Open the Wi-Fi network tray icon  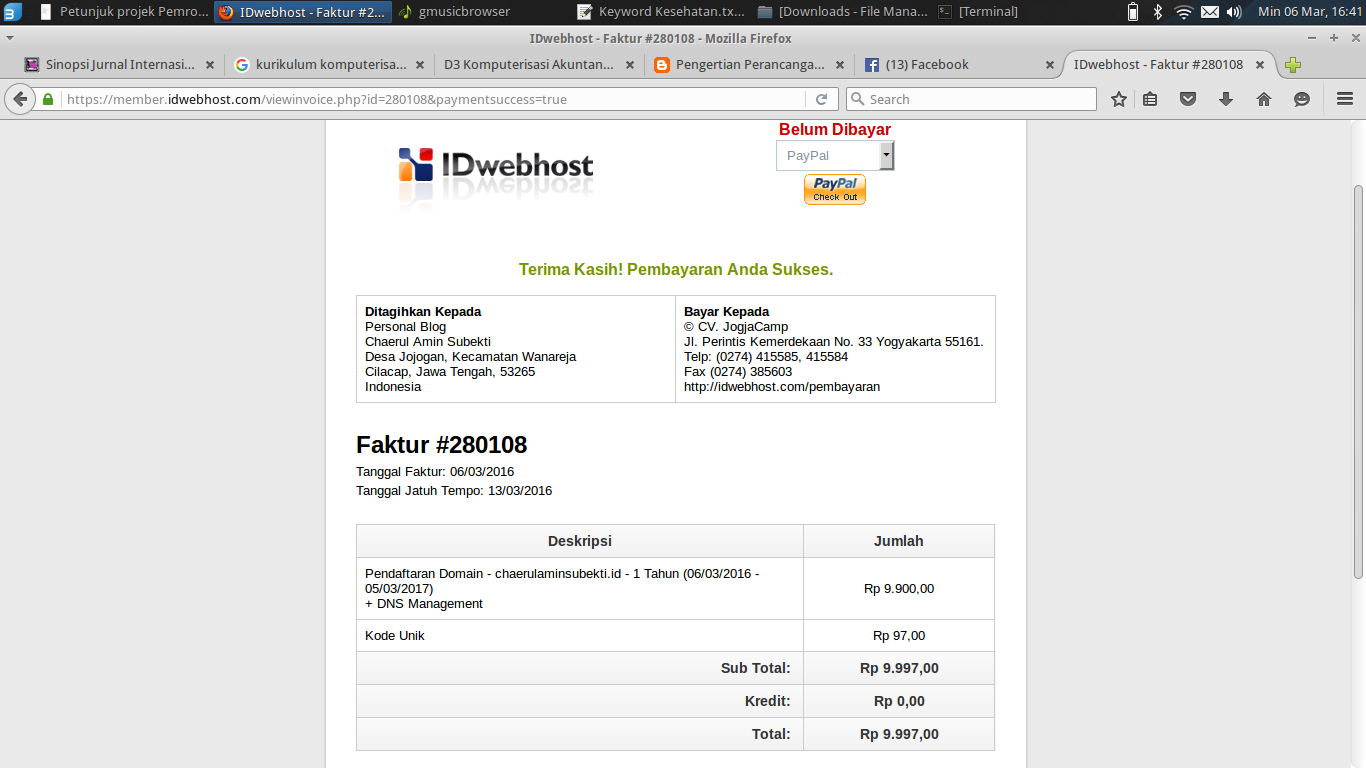point(1184,12)
